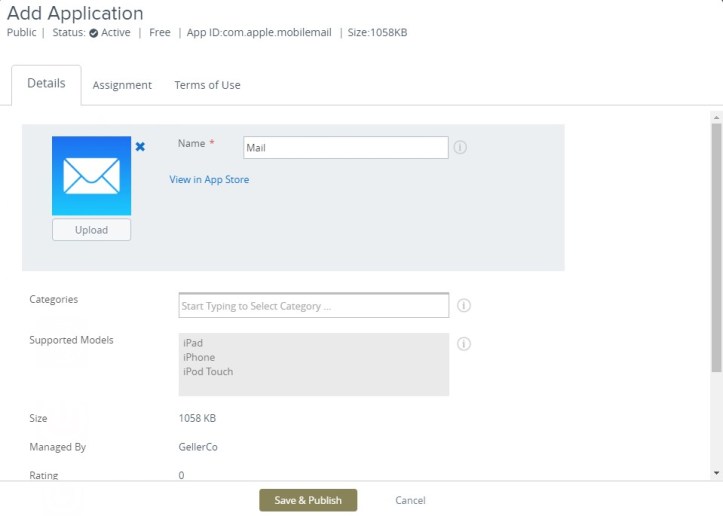Select iPhone in Supported Models list
The width and height of the screenshot is (723, 516).
pos(199,357)
